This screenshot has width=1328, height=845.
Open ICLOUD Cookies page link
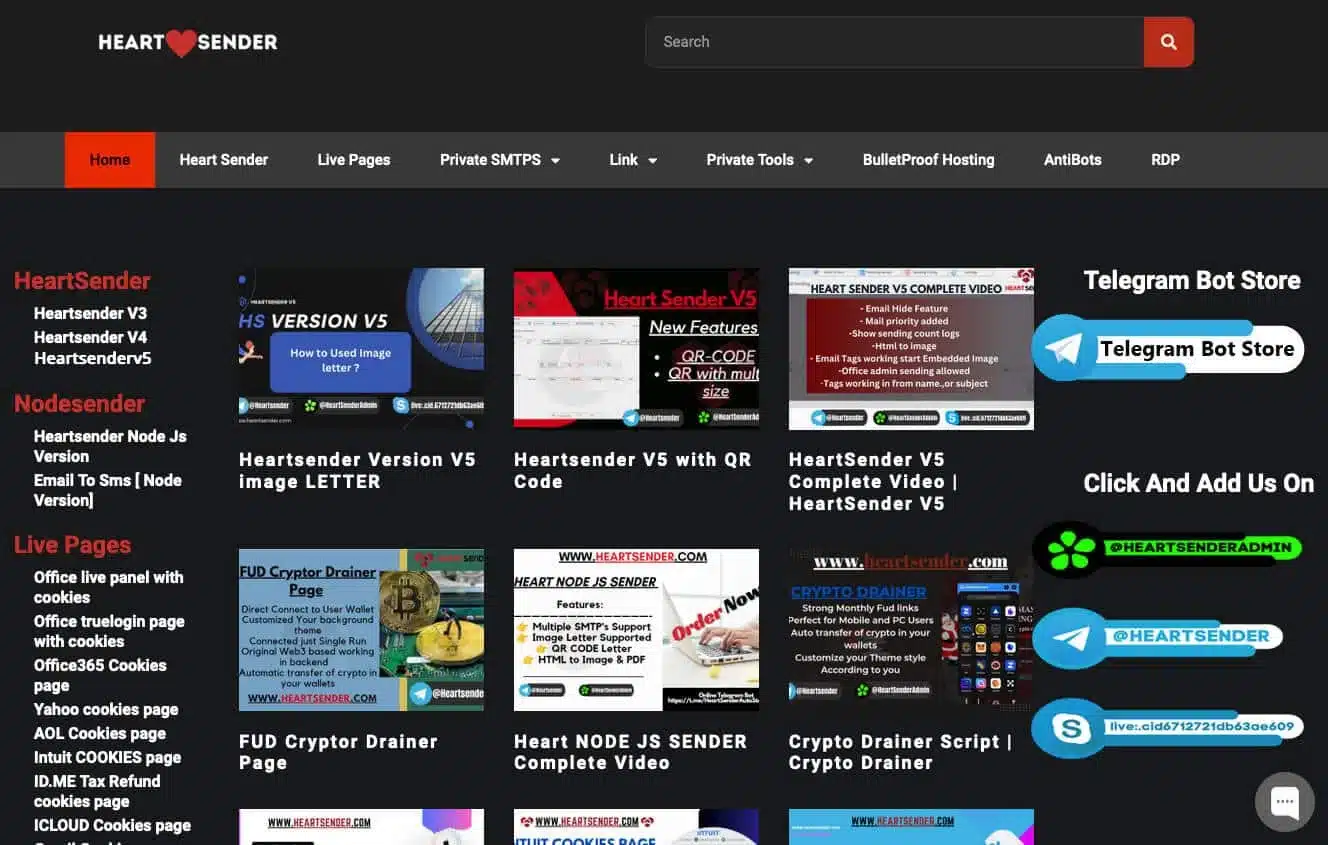pos(112,825)
